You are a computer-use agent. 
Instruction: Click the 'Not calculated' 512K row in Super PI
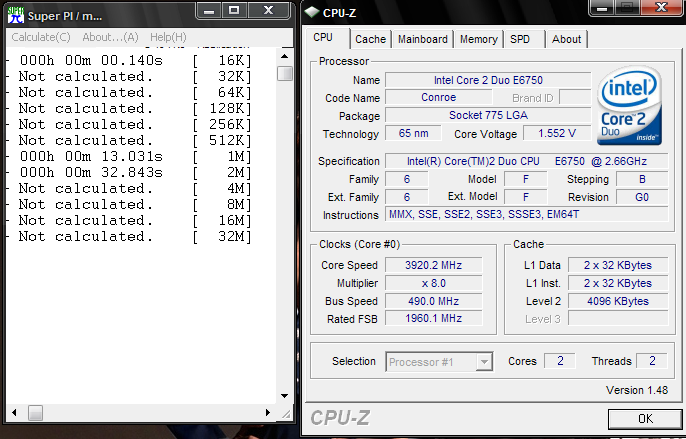coord(135,140)
